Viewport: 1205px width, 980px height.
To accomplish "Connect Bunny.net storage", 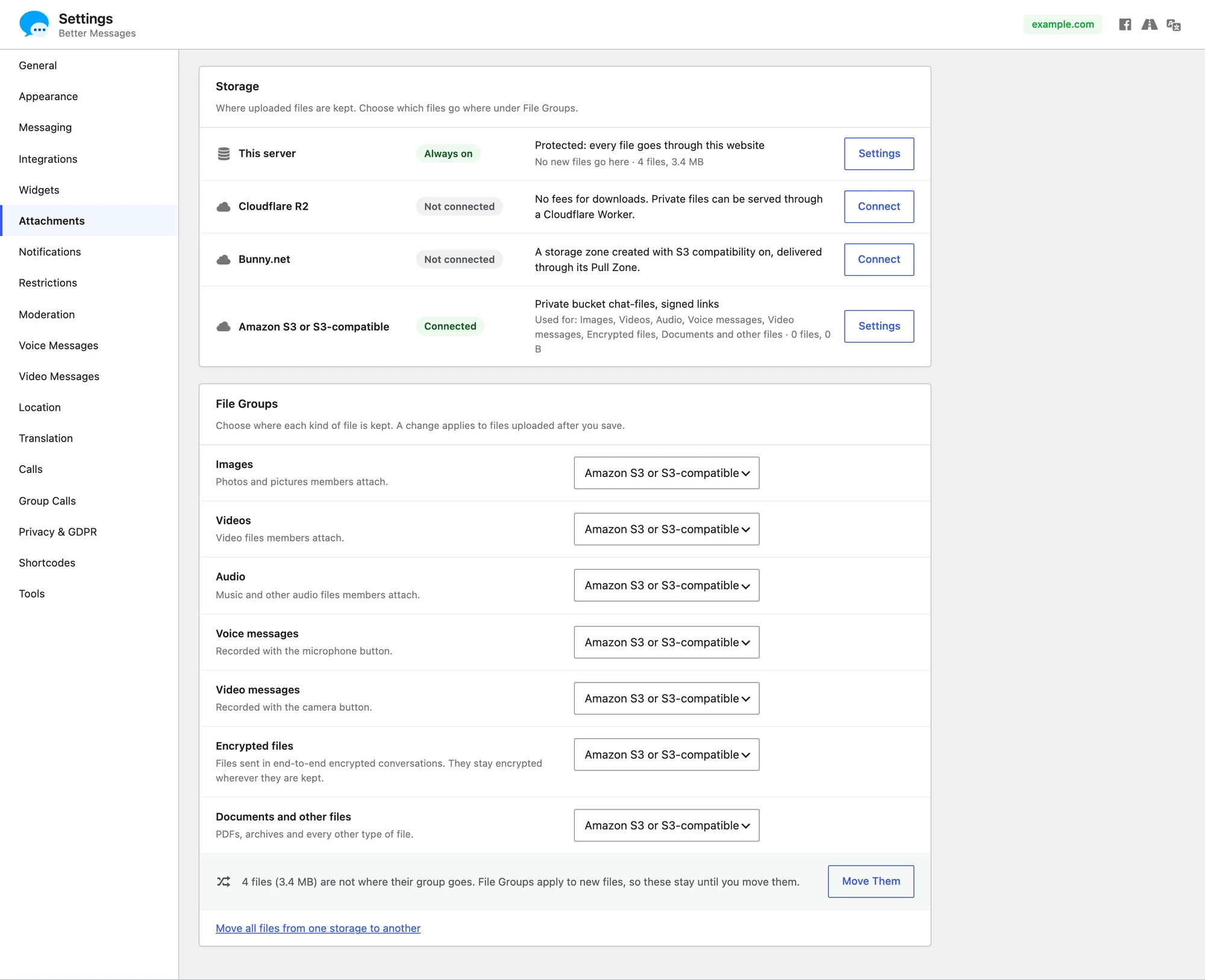I will (879, 260).
